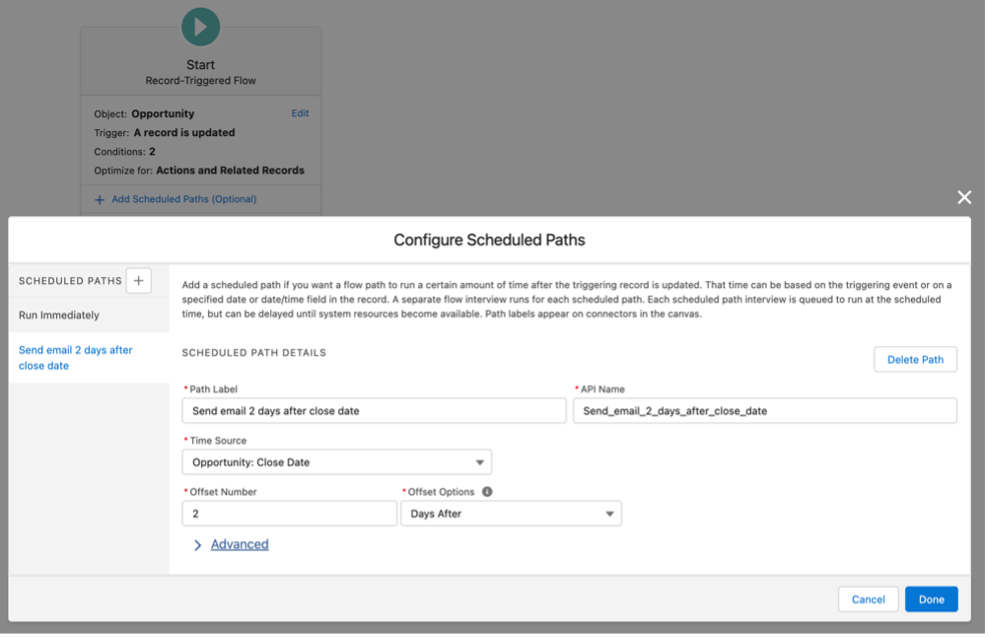Click Trigger: A record is updated text
This screenshot has width=990, height=638.
coord(164,133)
